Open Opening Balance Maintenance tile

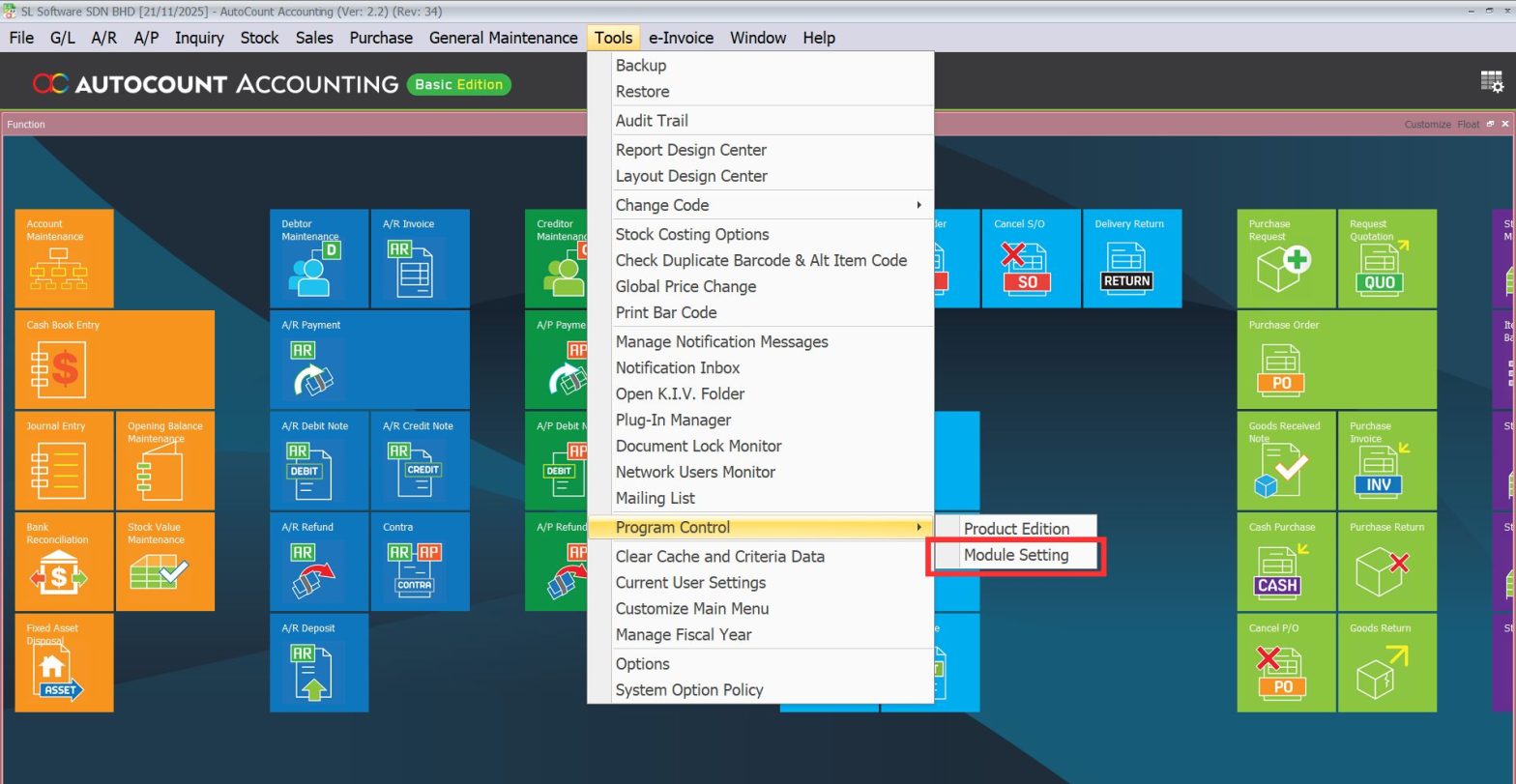165,460
